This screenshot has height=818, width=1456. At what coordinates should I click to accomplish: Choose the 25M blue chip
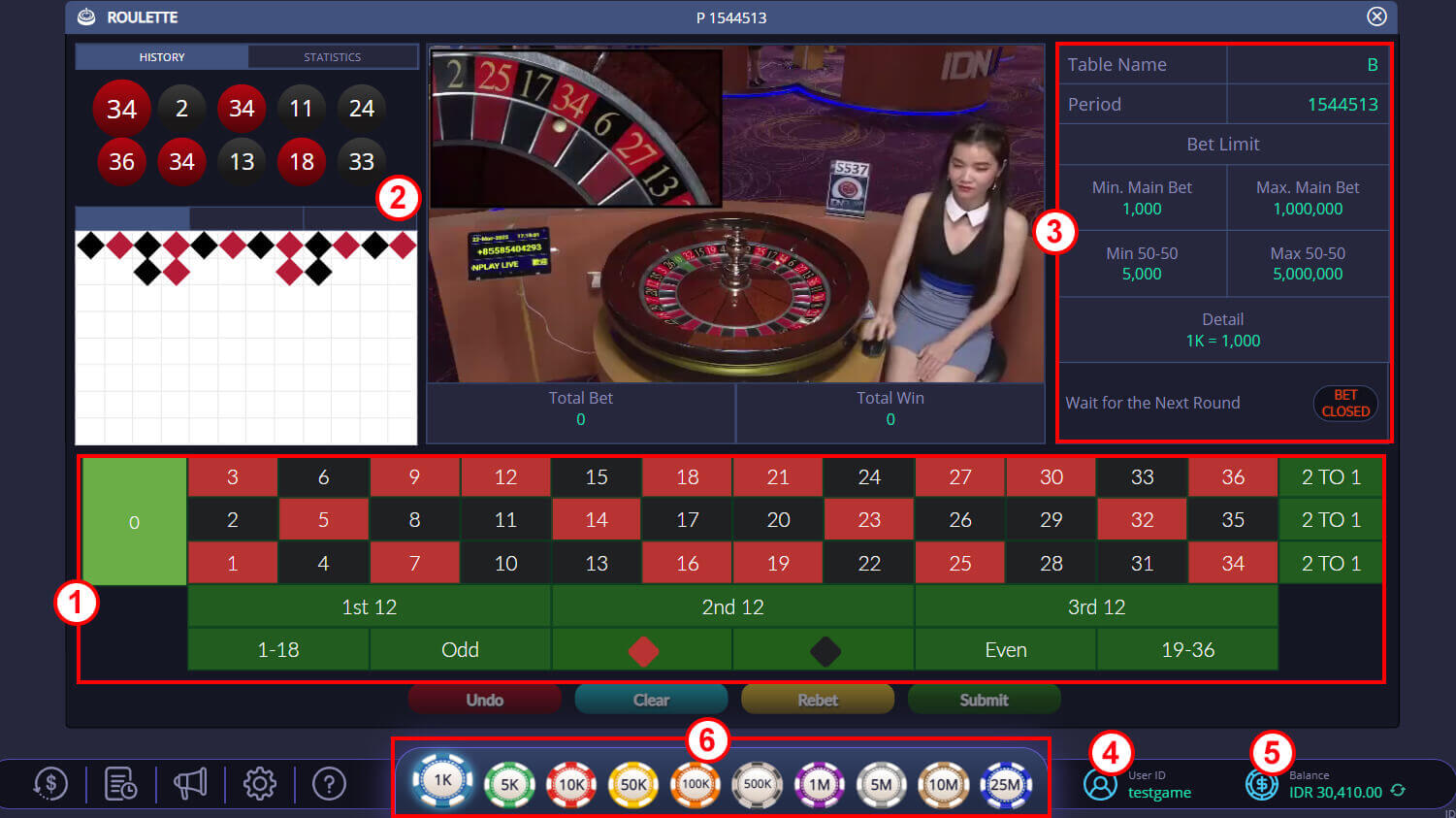1006,784
